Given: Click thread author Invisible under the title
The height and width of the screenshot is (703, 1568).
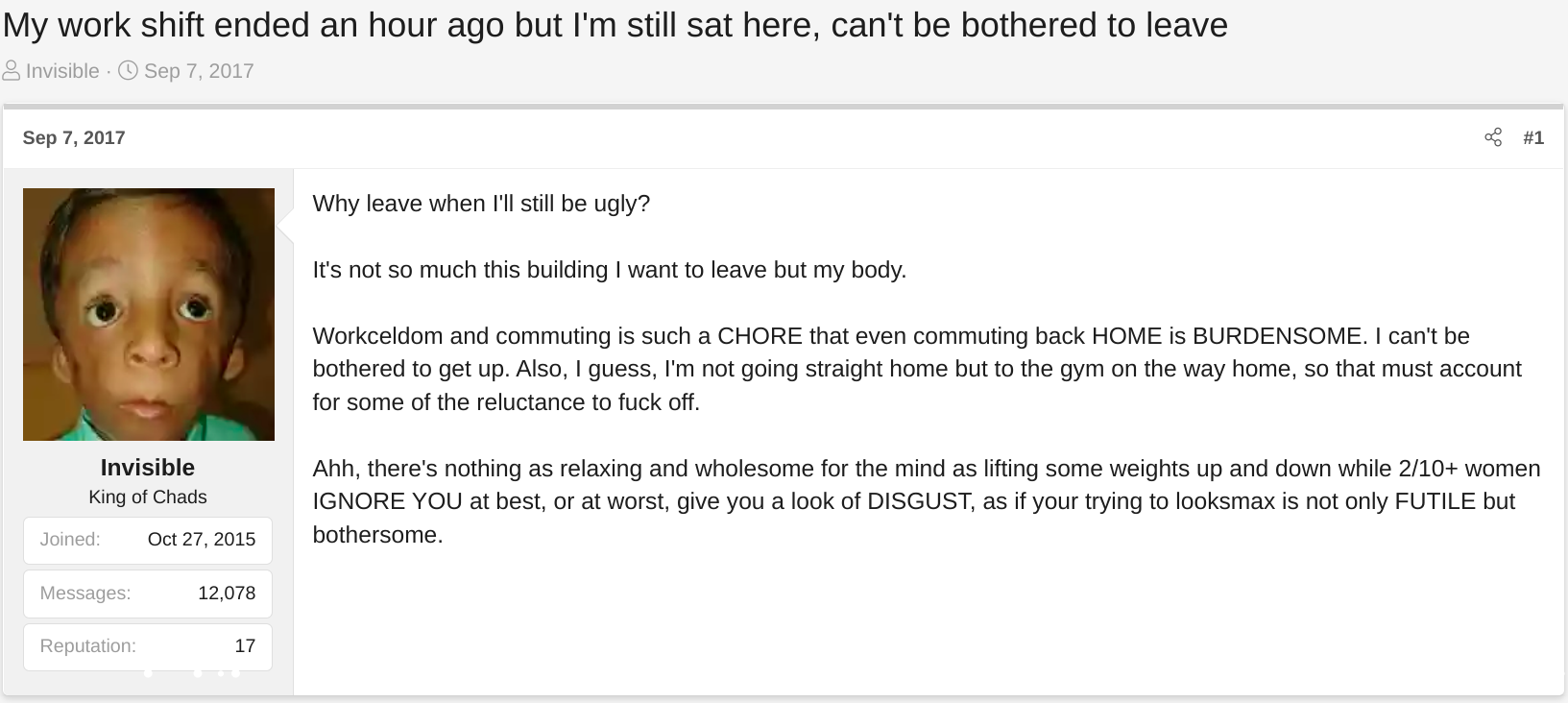Looking at the screenshot, I should (62, 71).
